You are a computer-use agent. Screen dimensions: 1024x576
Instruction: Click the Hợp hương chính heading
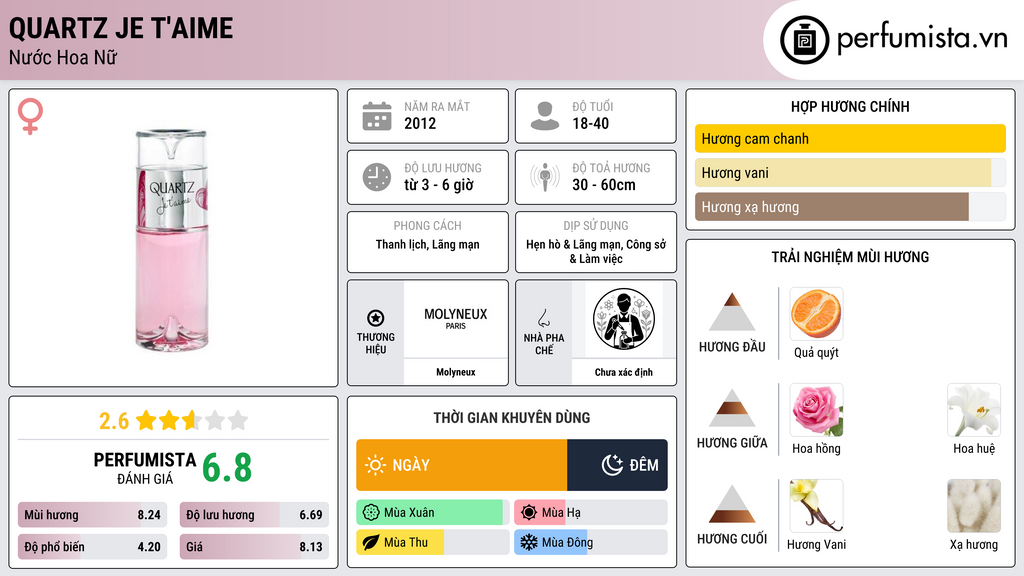pos(850,106)
